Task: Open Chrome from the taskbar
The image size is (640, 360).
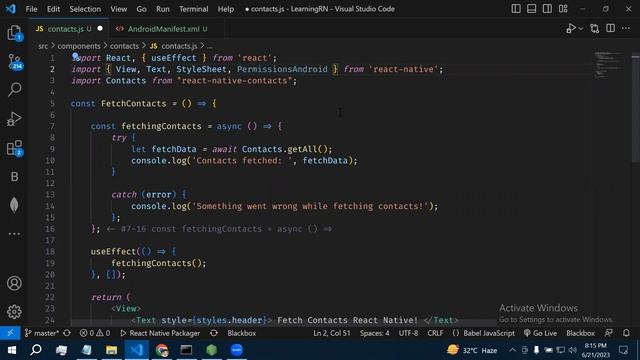Action: coord(162,350)
